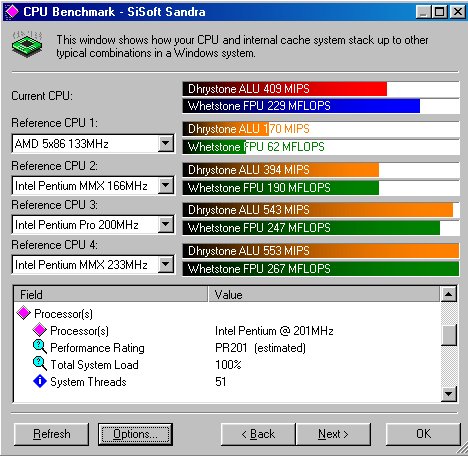
Task: Click the CPU Benchmark - SiSoft Sandra title
Action: pos(114,12)
